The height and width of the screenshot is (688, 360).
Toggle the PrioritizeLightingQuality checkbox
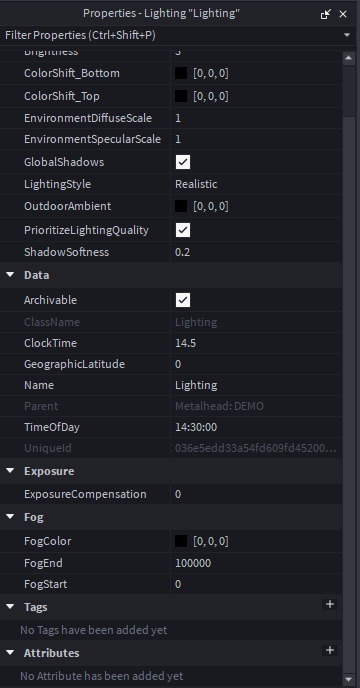[x=183, y=230]
